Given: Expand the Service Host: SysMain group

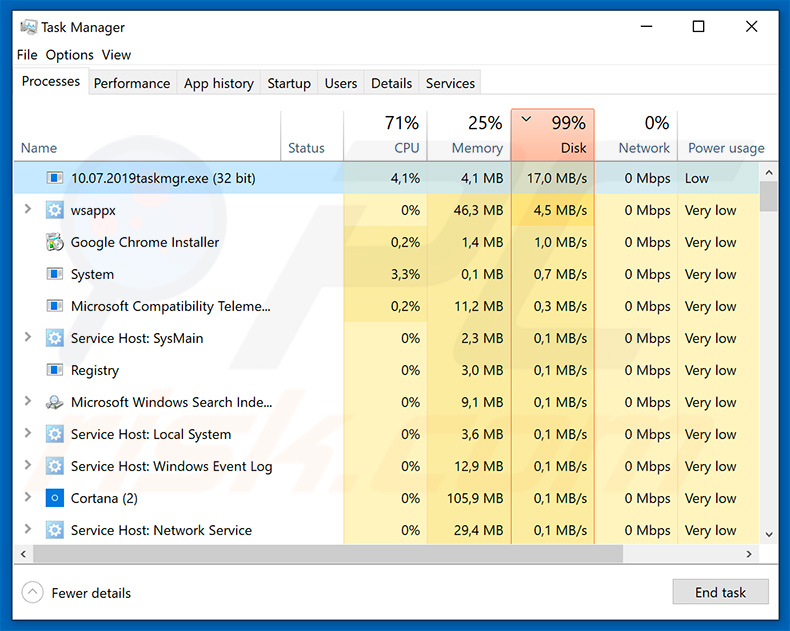Looking at the screenshot, I should click(x=28, y=337).
